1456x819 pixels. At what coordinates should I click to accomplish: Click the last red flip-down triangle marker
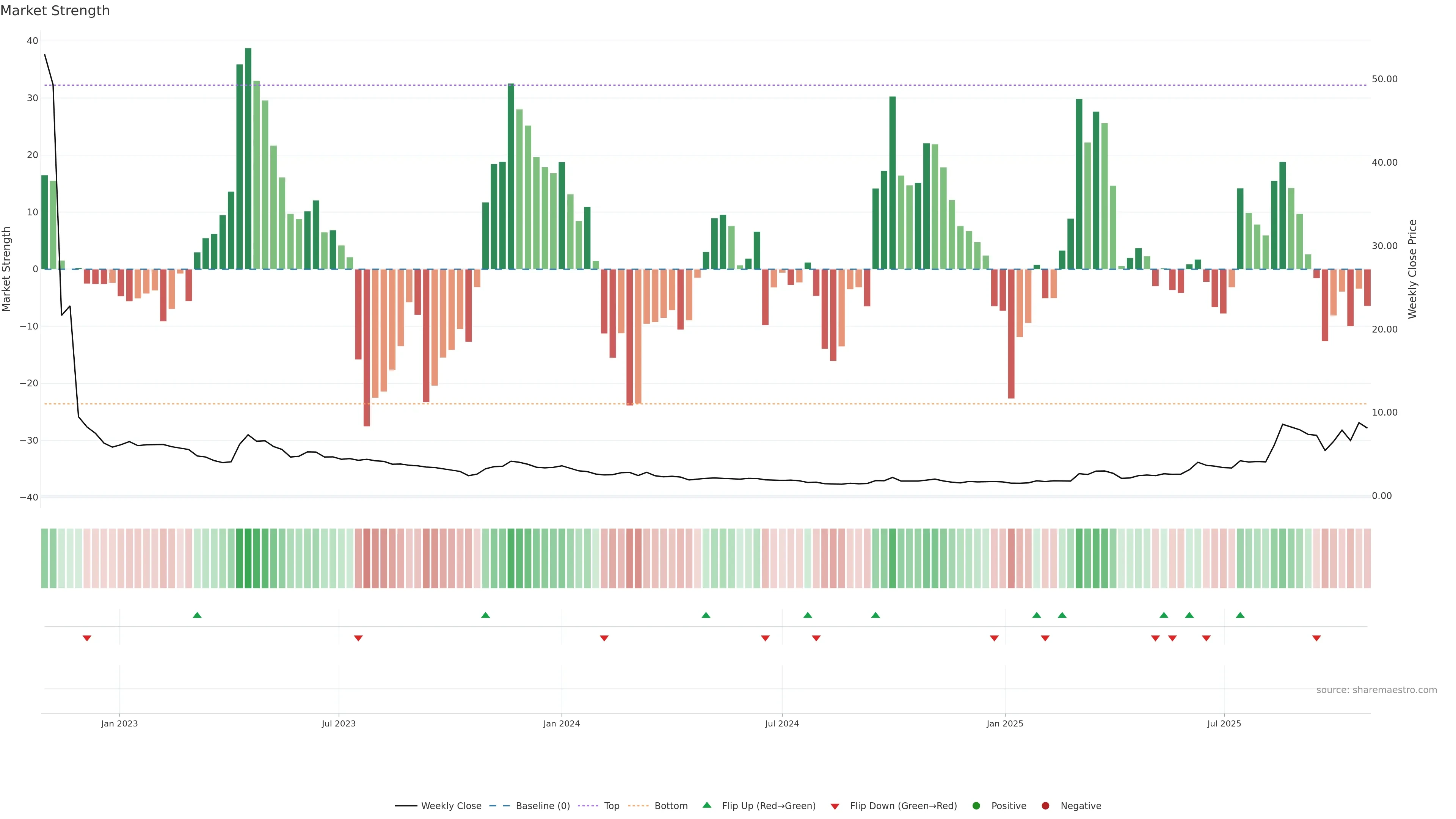[x=1316, y=638]
